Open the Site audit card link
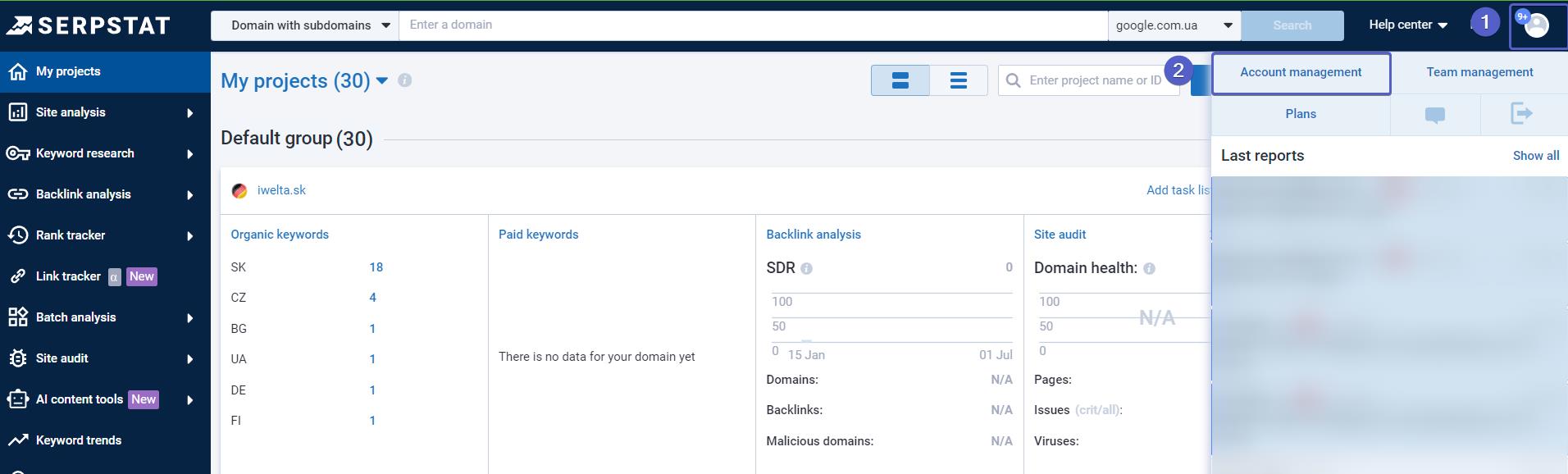Screen dimensions: 1568x474 pos(1060,235)
